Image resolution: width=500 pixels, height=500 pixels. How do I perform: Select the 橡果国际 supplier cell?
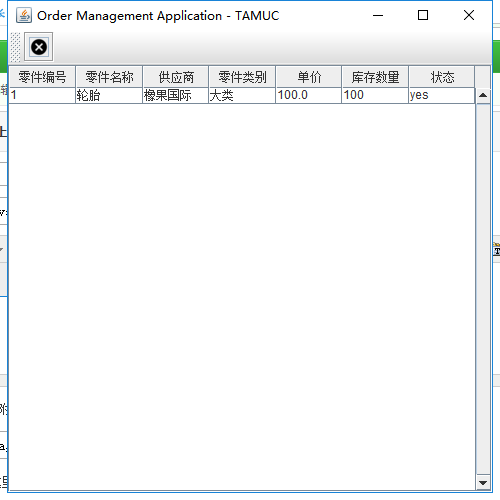pos(176,95)
